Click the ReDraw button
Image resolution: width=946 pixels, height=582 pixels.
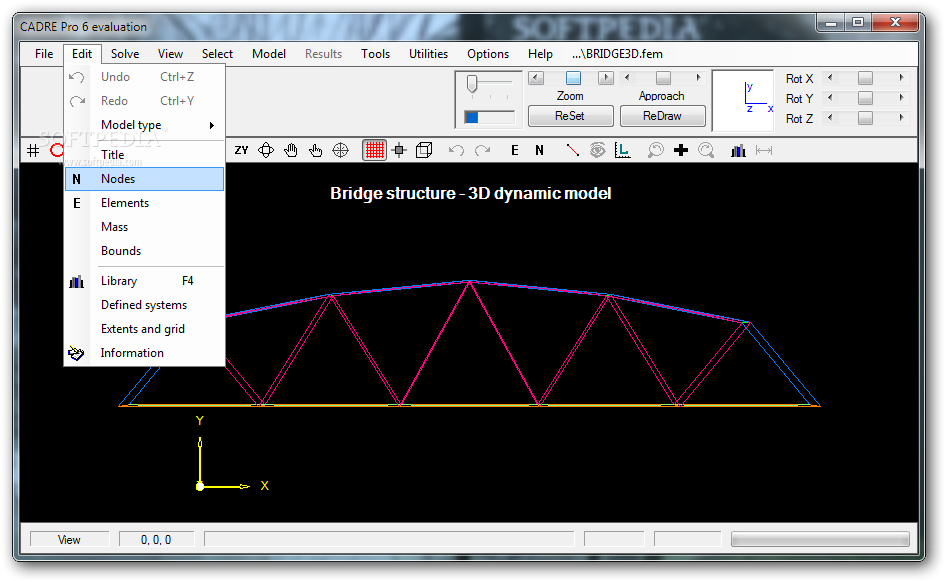click(x=662, y=116)
